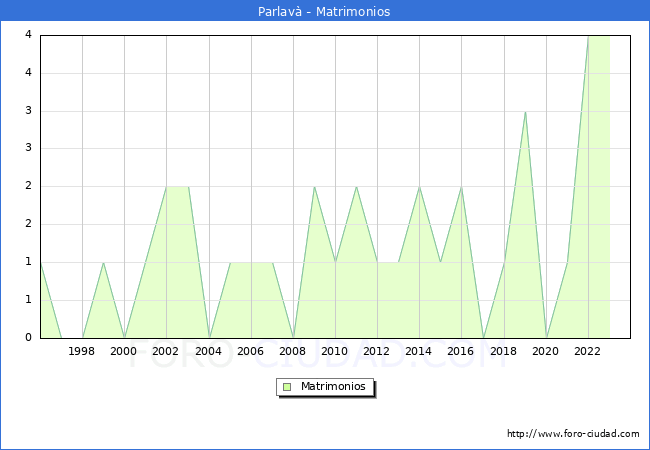Click the 2008 year axis label
650x450 pixels.
click(x=292, y=351)
